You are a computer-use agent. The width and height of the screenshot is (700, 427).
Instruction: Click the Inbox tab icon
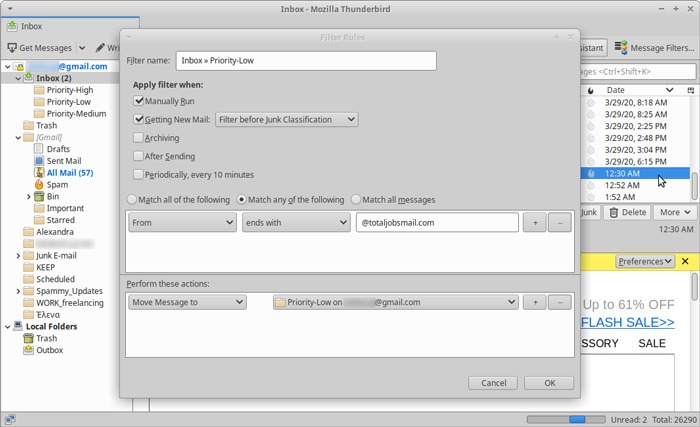pyautogui.click(x=12, y=26)
